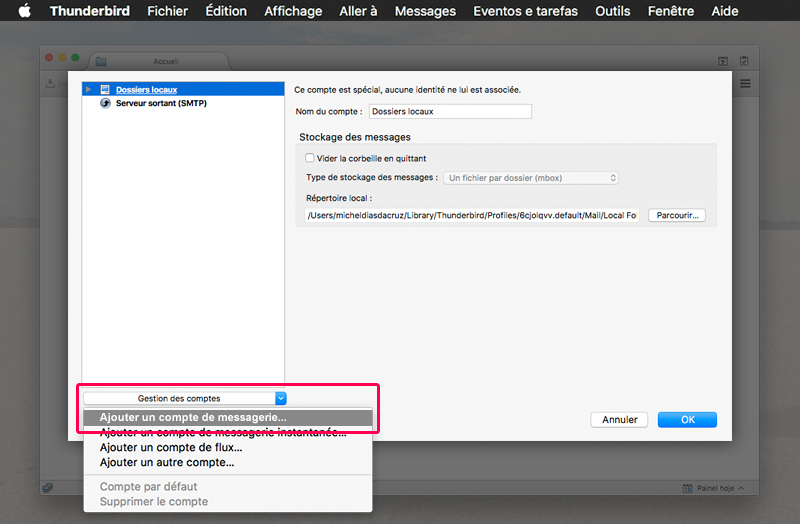Click the Accueil tab folder icon
The width and height of the screenshot is (800, 524).
(x=101, y=61)
